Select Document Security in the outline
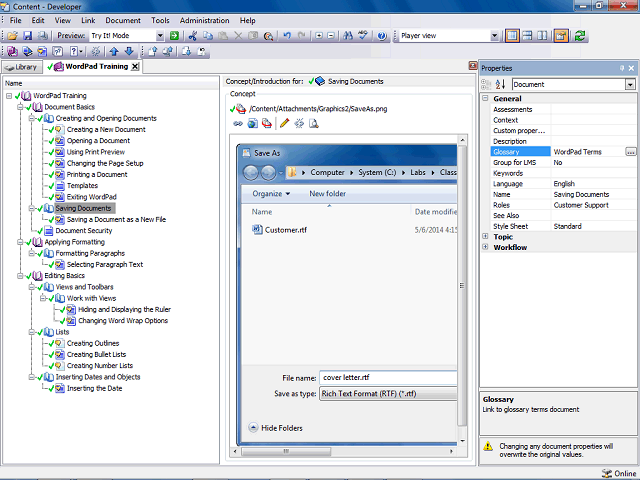The image size is (640, 480). click(x=84, y=231)
